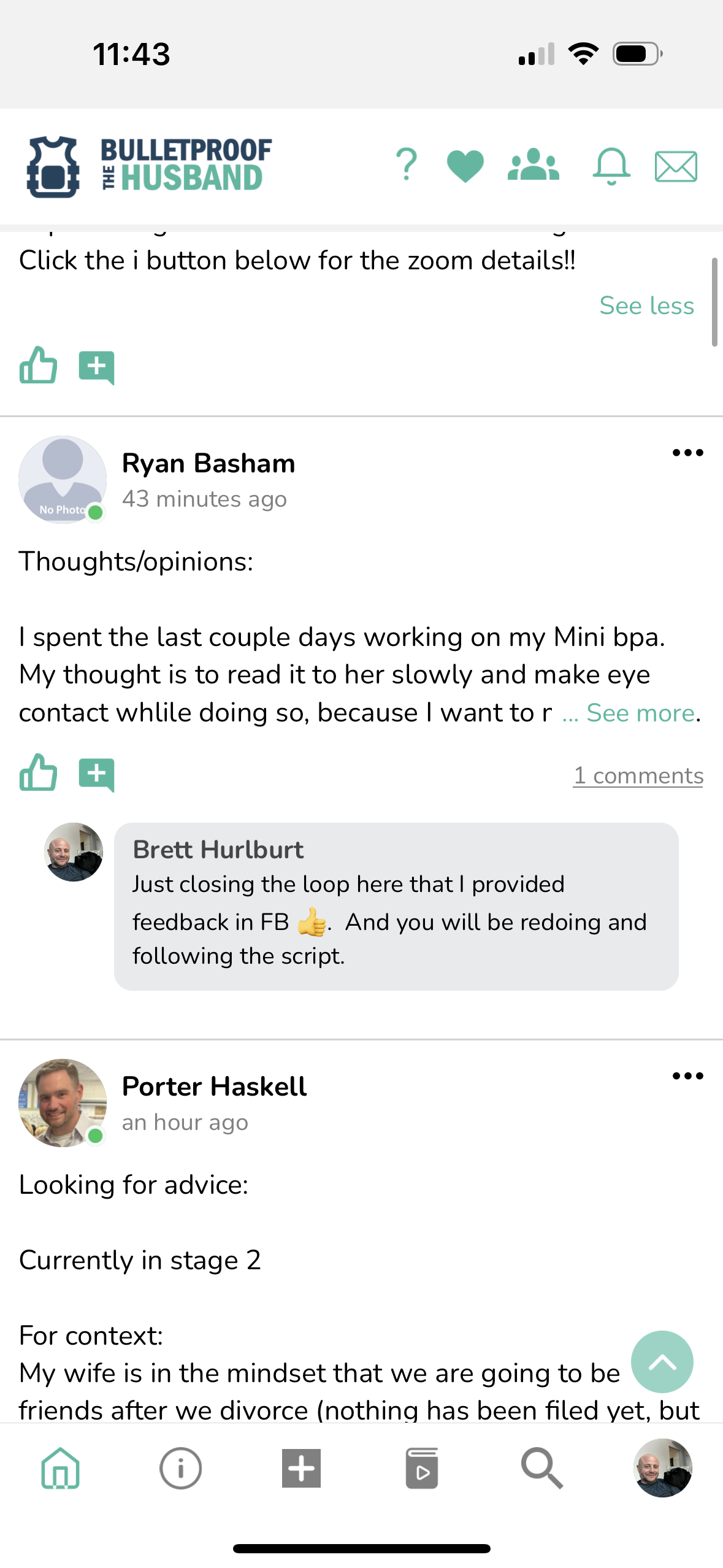Go to the Home tab
The image size is (723, 1568).
point(60,1468)
